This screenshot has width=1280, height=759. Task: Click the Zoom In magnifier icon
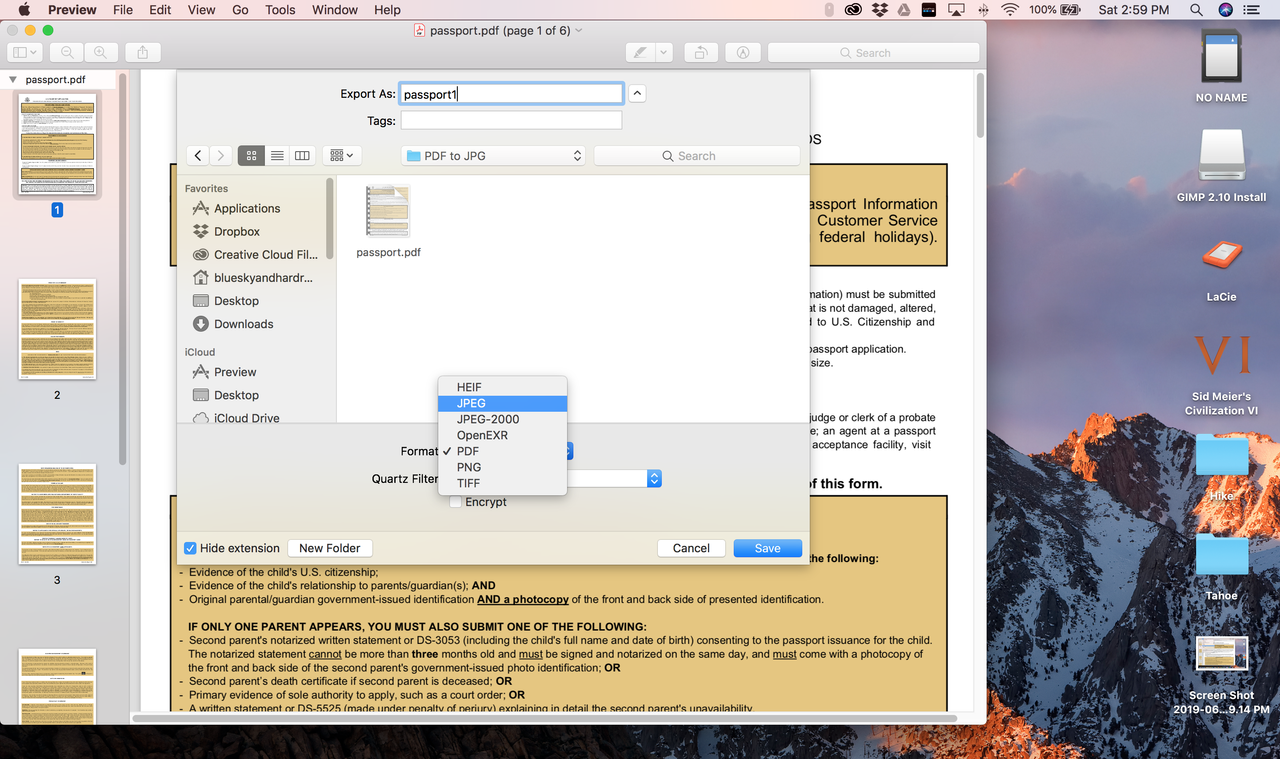[x=100, y=53]
